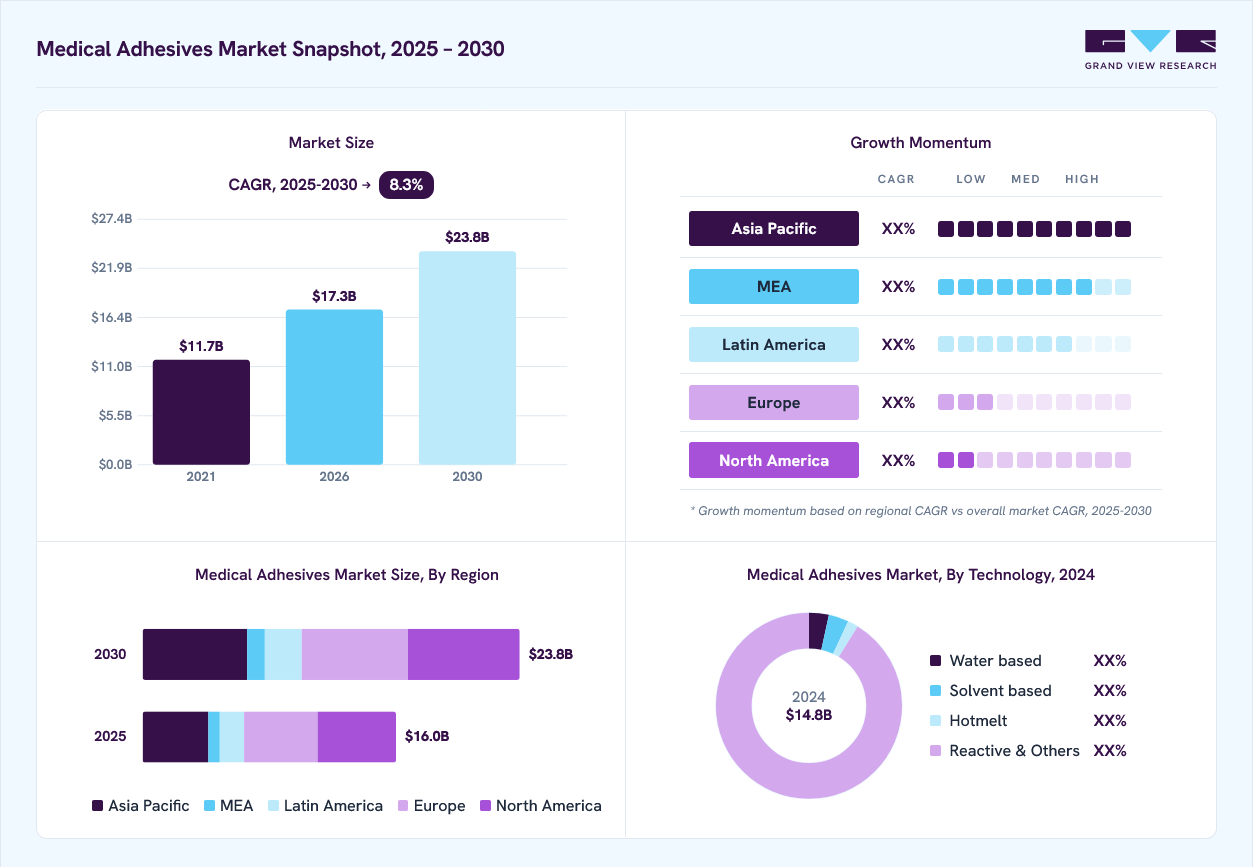Screen dimensions: 1253x867
Task: Click the 2030 market size bar
Action: click(467, 358)
